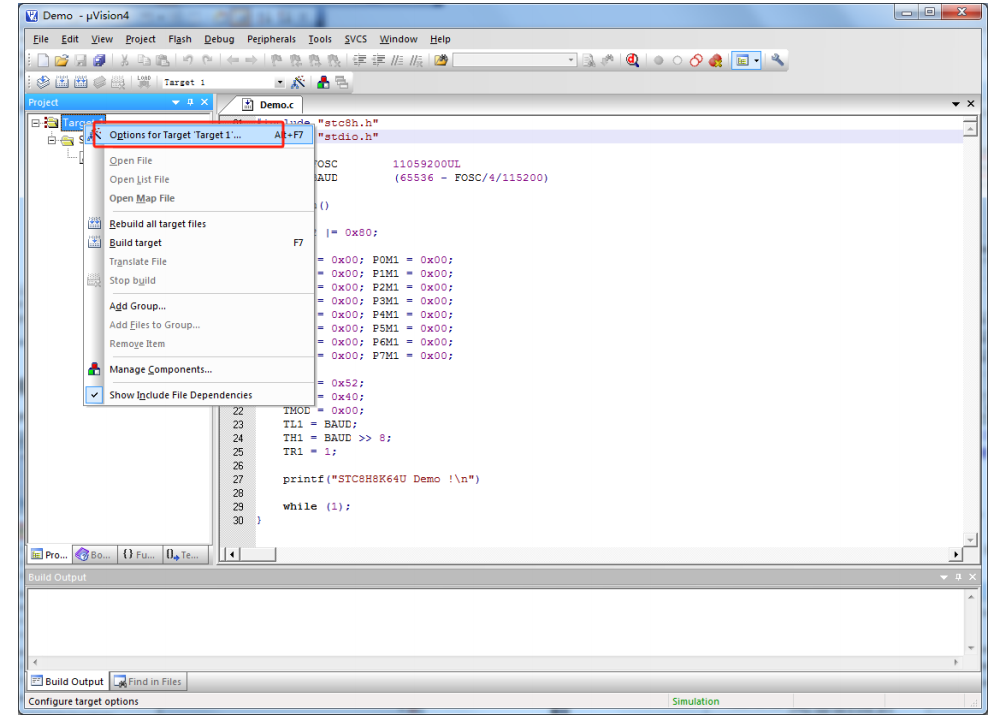
Task: Choose Rebuild all target files
Action: click(199, 223)
